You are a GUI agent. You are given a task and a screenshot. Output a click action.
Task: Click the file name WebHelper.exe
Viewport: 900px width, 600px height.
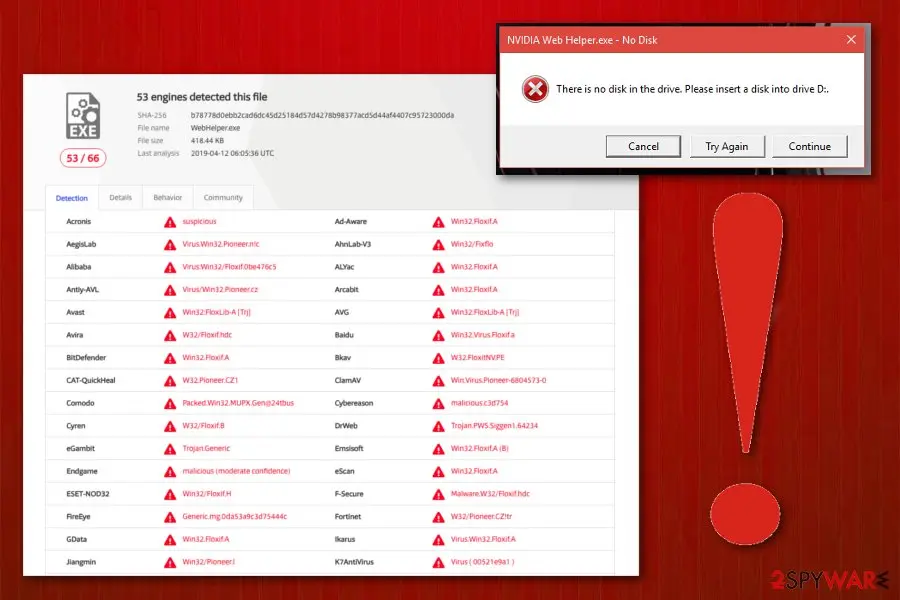(x=215, y=128)
